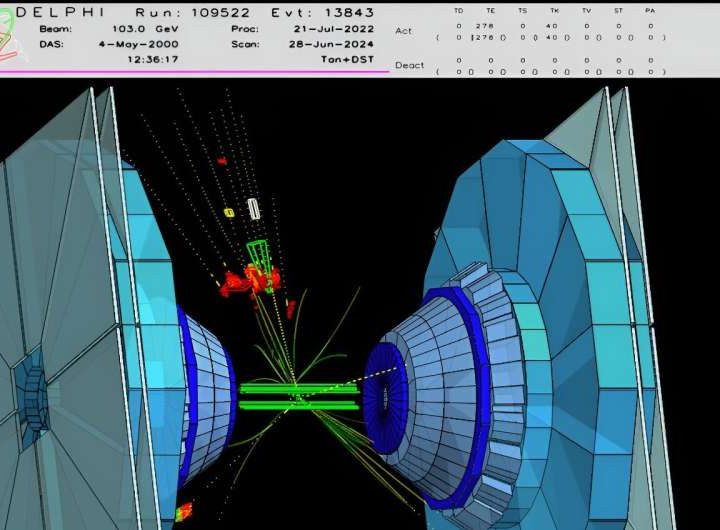Click the 278 value under TE
This screenshot has width=720, height=530.
point(490,28)
